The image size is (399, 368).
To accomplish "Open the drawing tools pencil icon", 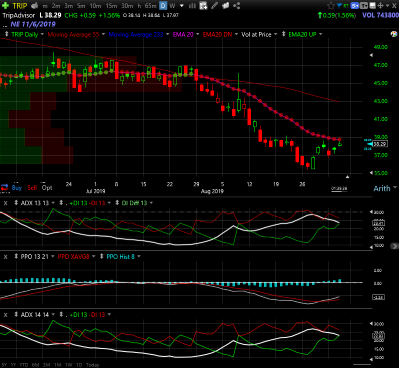I will click(x=215, y=6).
